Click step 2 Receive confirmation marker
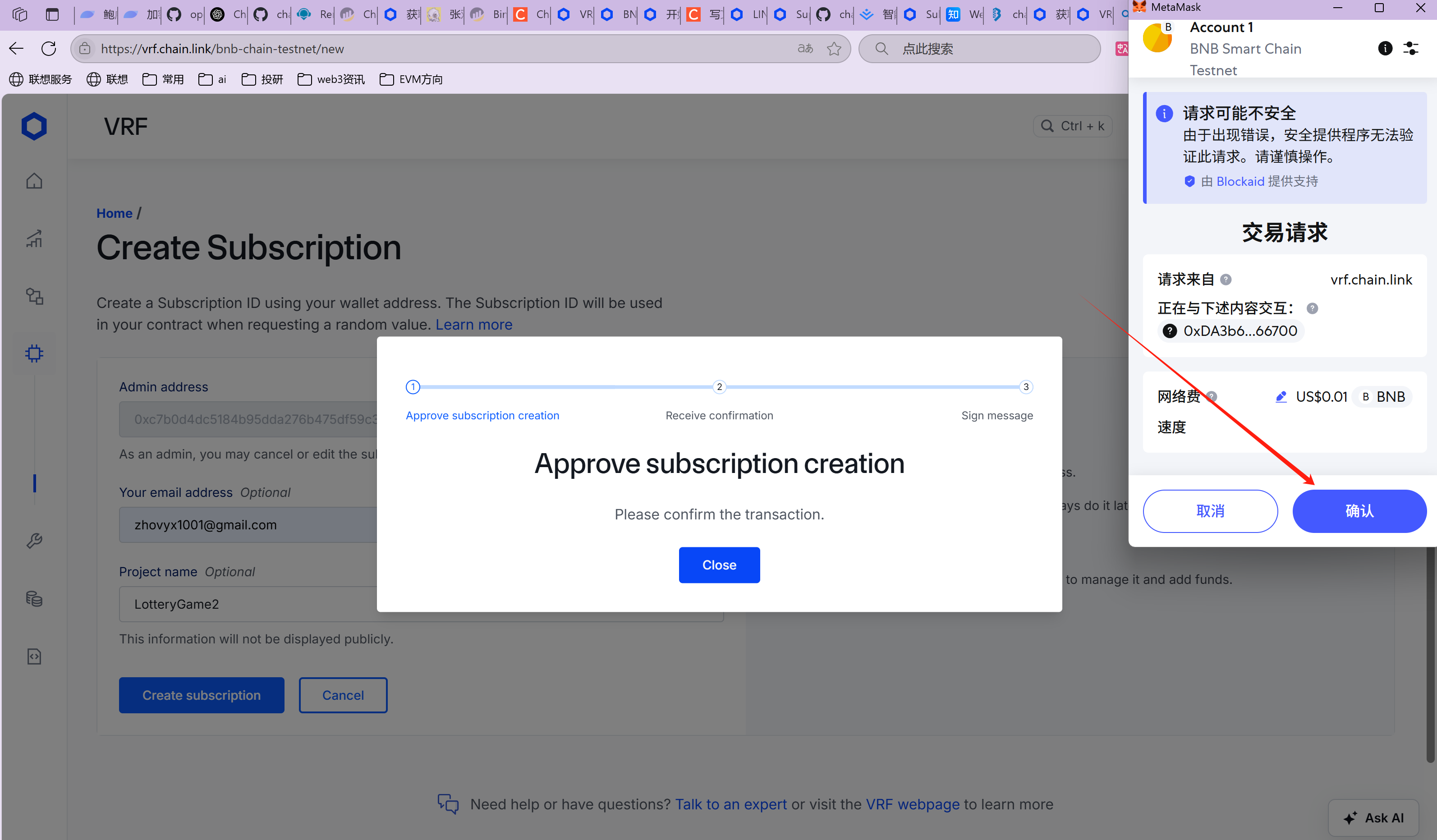The image size is (1437, 840). tap(719, 387)
